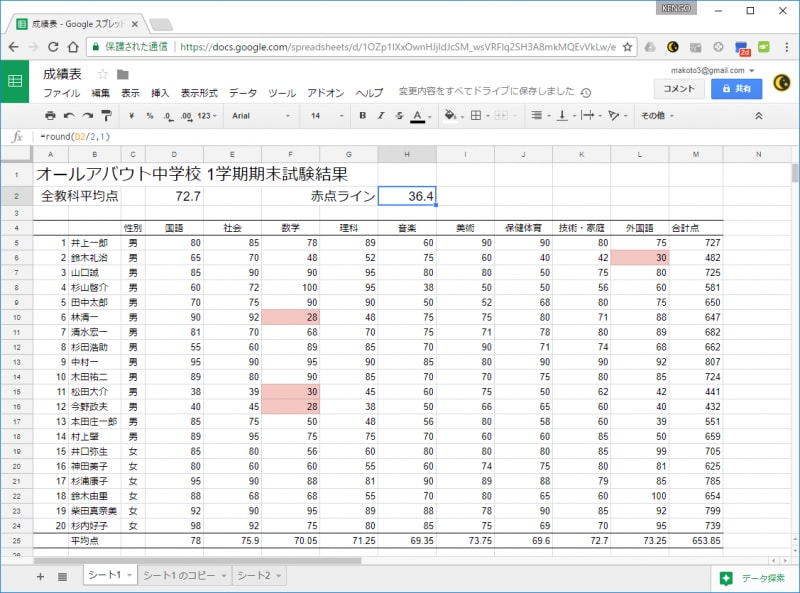The height and width of the screenshot is (593, 800).
Task: Switch to the シート2 tab
Action: click(260, 576)
